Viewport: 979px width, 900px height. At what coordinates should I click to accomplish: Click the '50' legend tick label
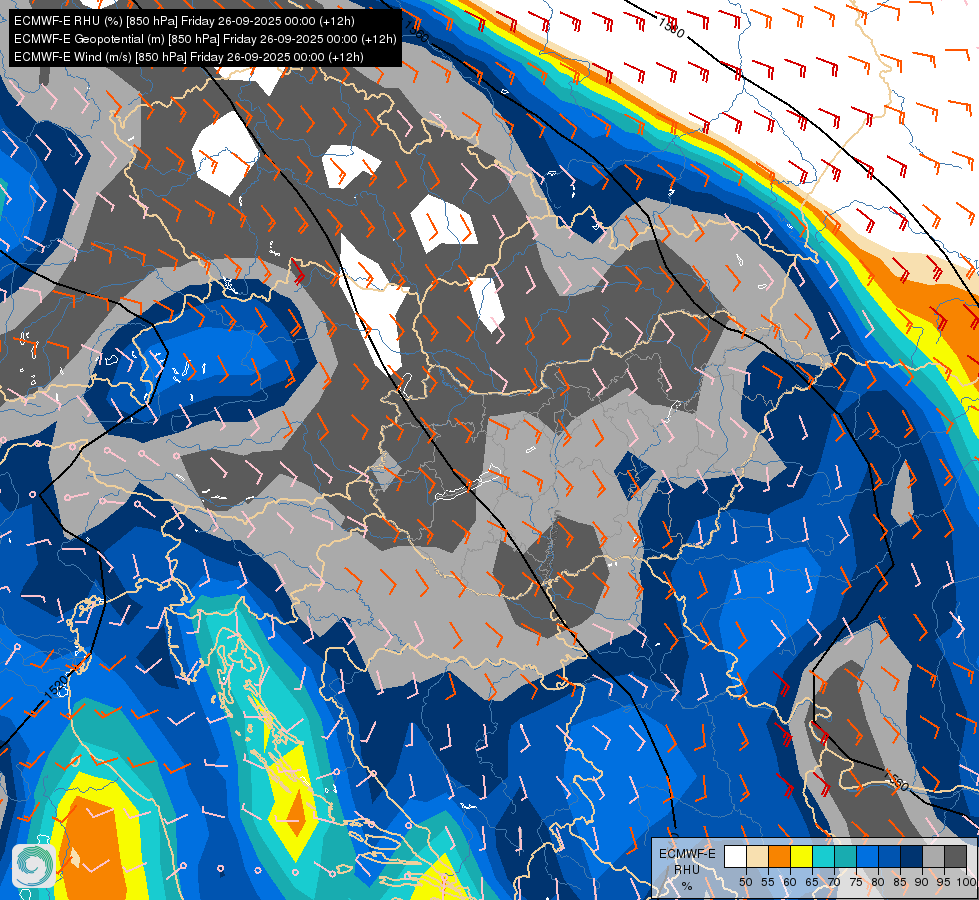click(745, 882)
